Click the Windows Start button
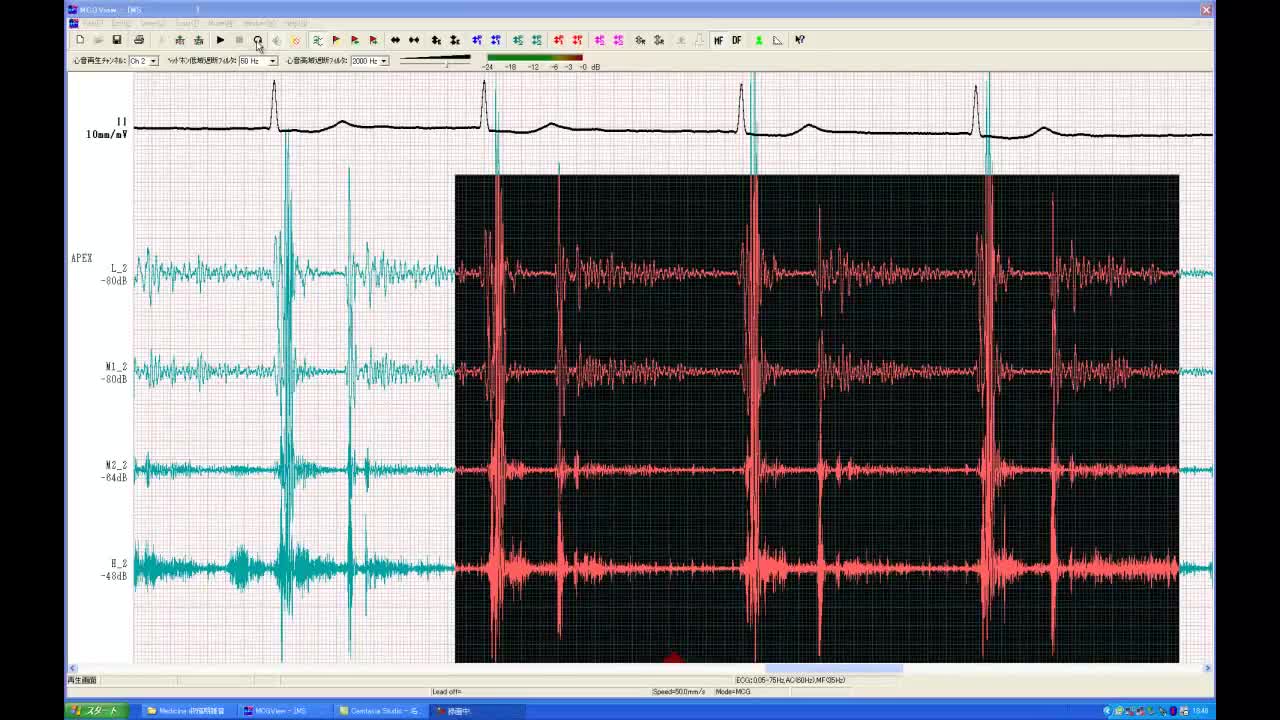Screen dimensions: 1280x720 click(x=97, y=711)
